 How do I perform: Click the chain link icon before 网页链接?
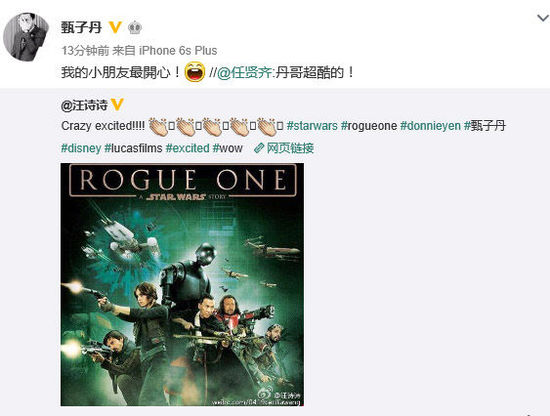coord(259,148)
